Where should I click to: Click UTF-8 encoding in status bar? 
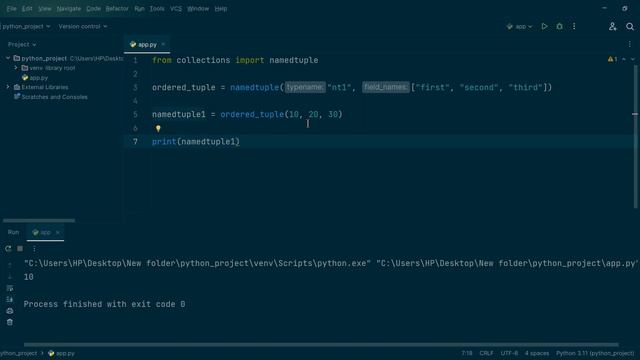(x=509, y=353)
